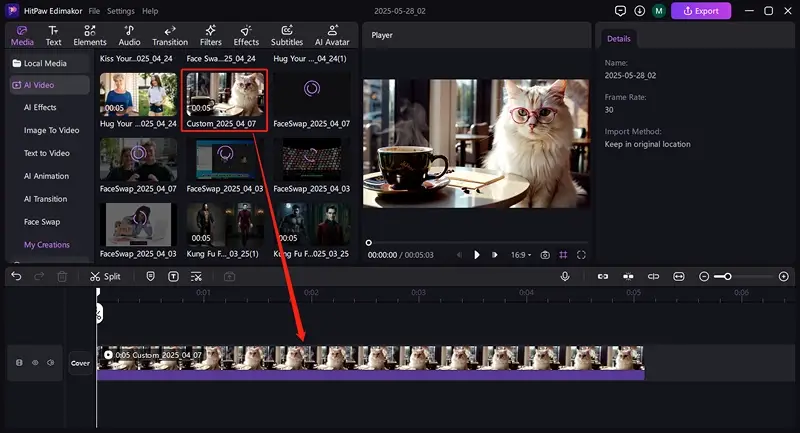Open AI Animation category

(x=46, y=176)
